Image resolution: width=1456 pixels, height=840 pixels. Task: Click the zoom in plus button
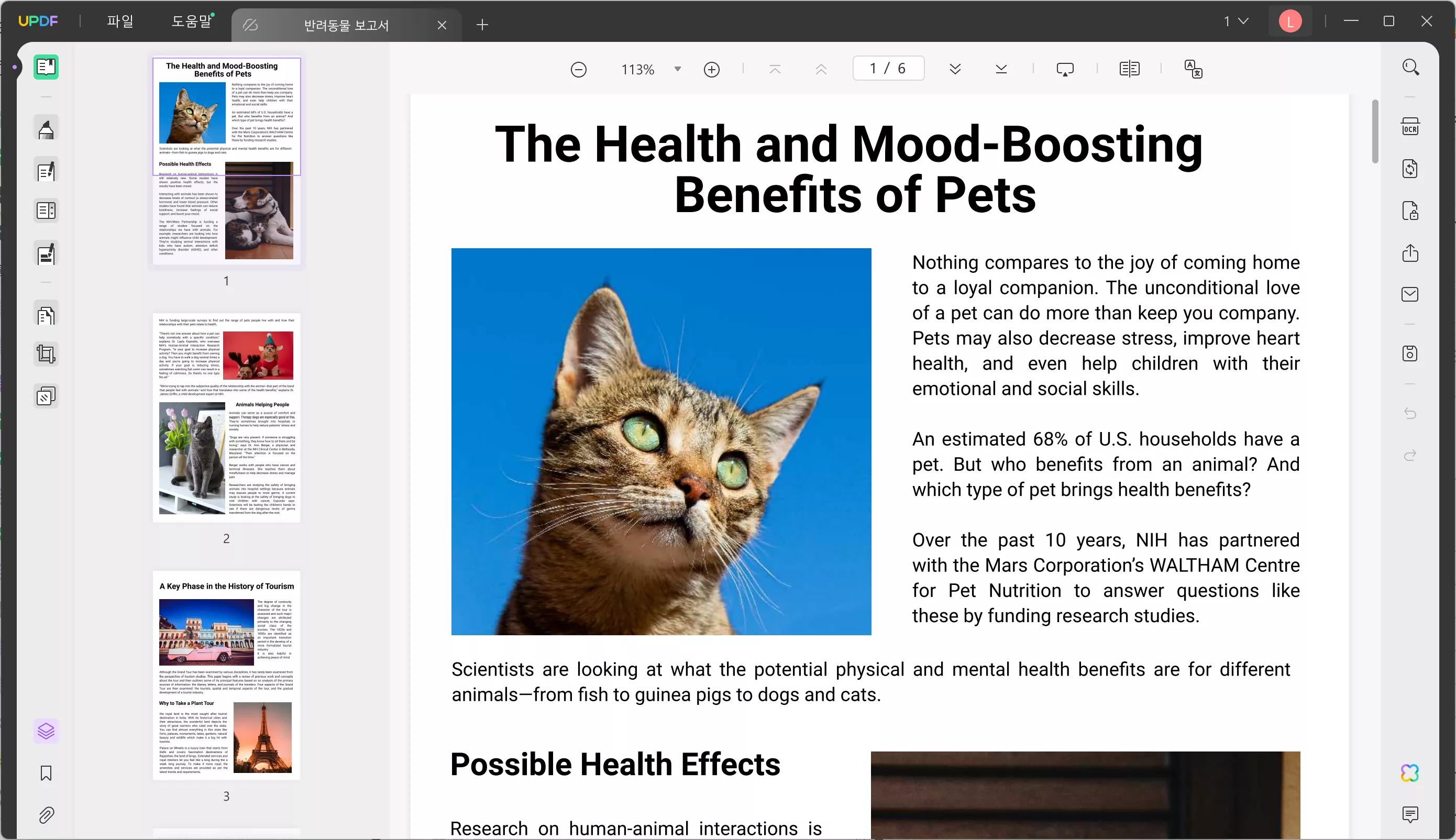711,69
